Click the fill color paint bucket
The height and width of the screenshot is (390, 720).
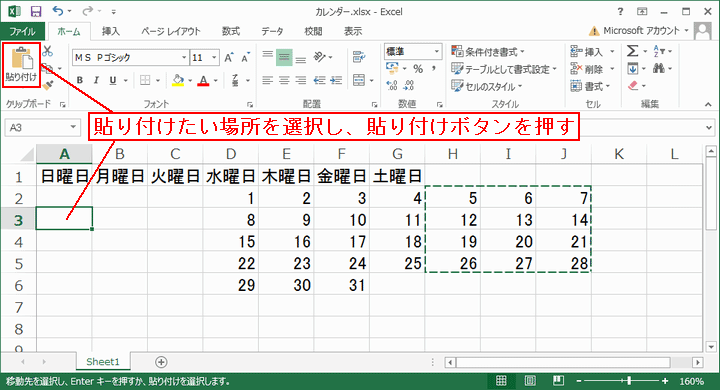click(178, 80)
